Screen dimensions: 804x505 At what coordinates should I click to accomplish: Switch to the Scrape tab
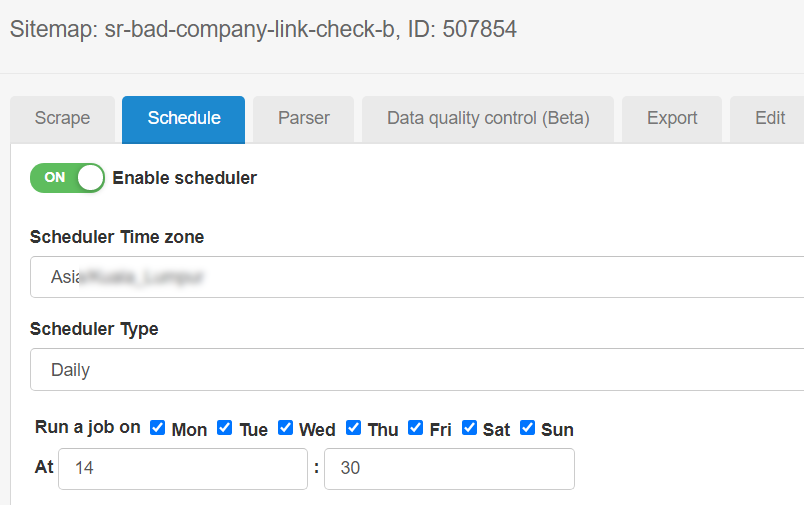coord(62,118)
